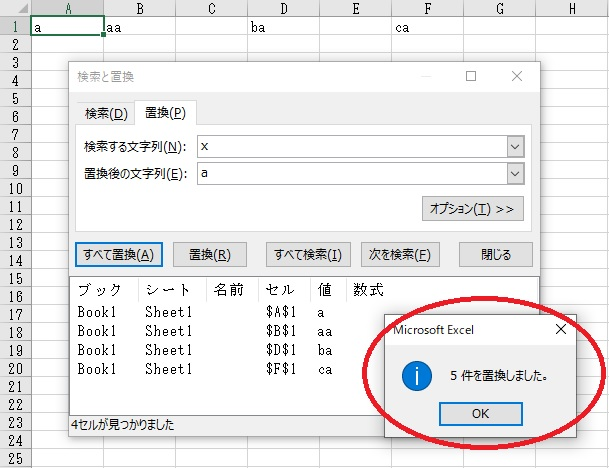The image size is (609, 468).
Task: Click the aa value in results list
Action: [x=325, y=331]
